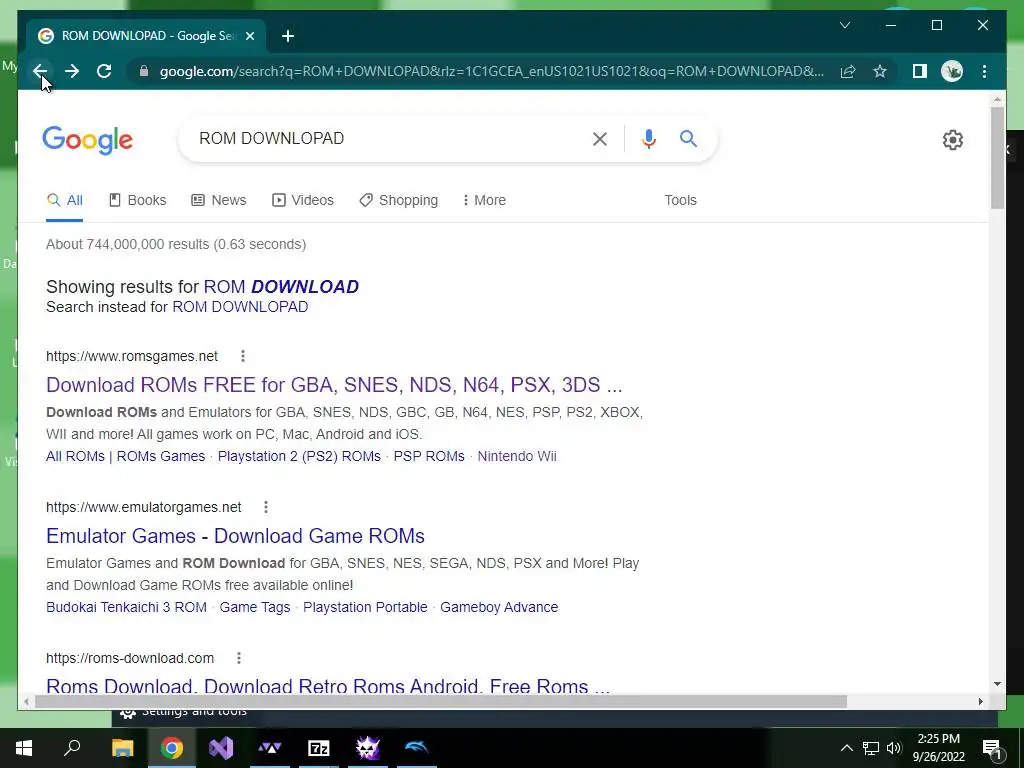The image size is (1024, 768).
Task: Switch to the Books tab
Action: (138, 200)
